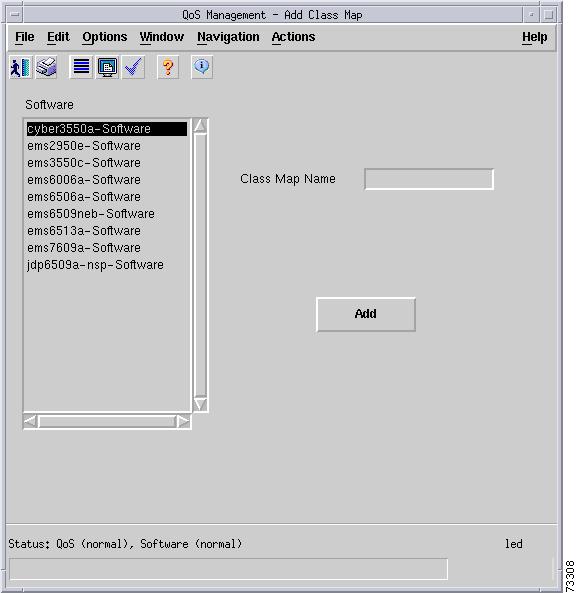The height and width of the screenshot is (593, 576).
Task: Open the window menu button in title bar
Action: click(x=15, y=15)
